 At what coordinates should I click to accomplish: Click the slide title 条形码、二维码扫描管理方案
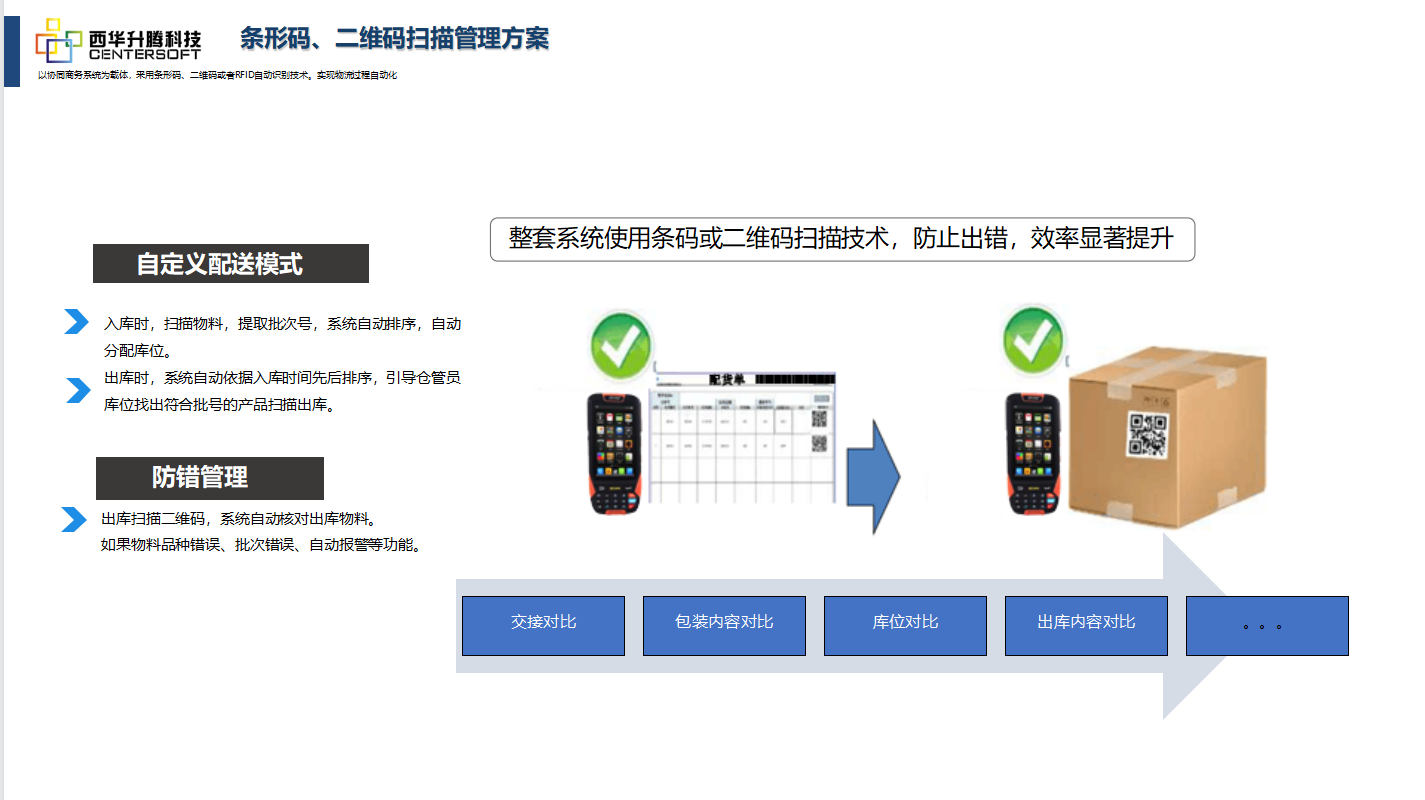click(x=394, y=39)
